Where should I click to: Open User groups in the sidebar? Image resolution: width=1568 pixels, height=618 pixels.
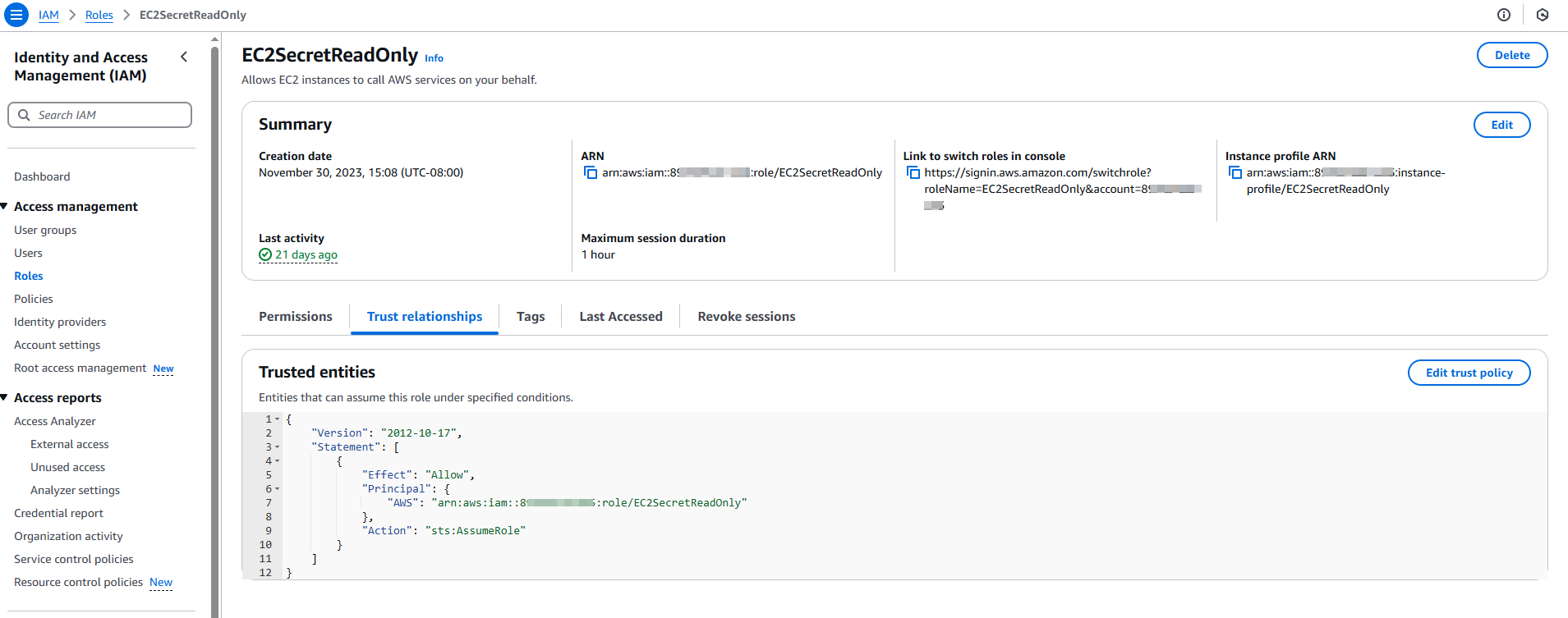(x=45, y=230)
